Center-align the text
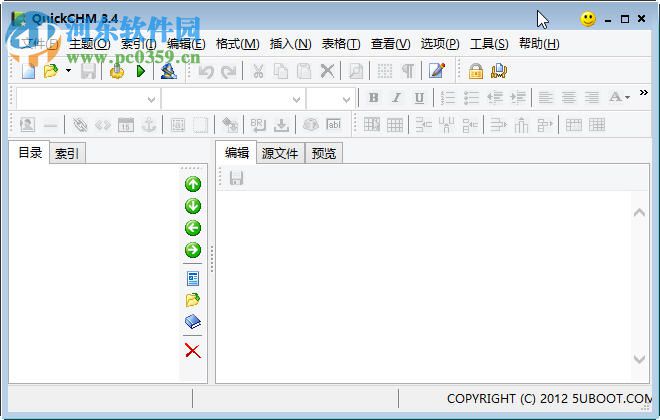660x420 pixels. 569,98
